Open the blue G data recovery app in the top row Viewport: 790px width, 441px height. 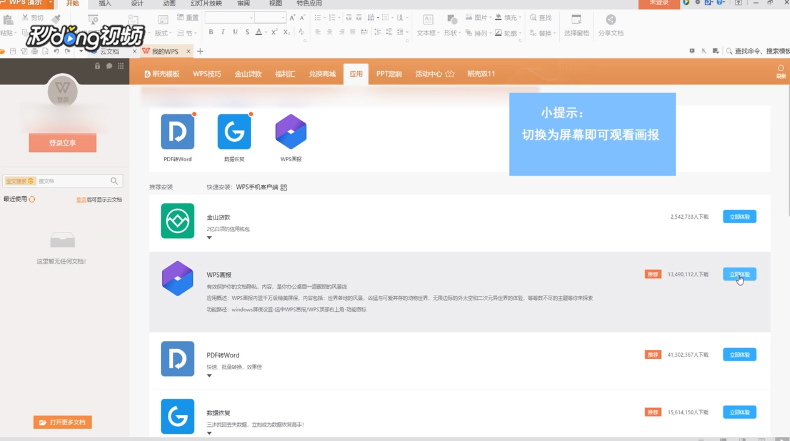[234, 132]
